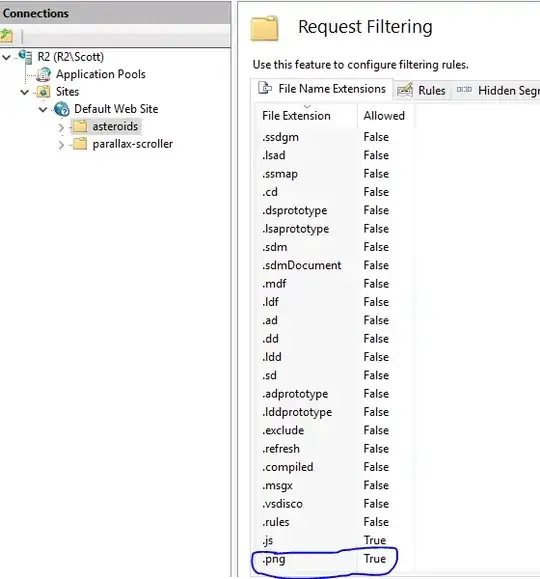
Task: Click the File Name Extensions tab icon
Action: click(x=265, y=88)
